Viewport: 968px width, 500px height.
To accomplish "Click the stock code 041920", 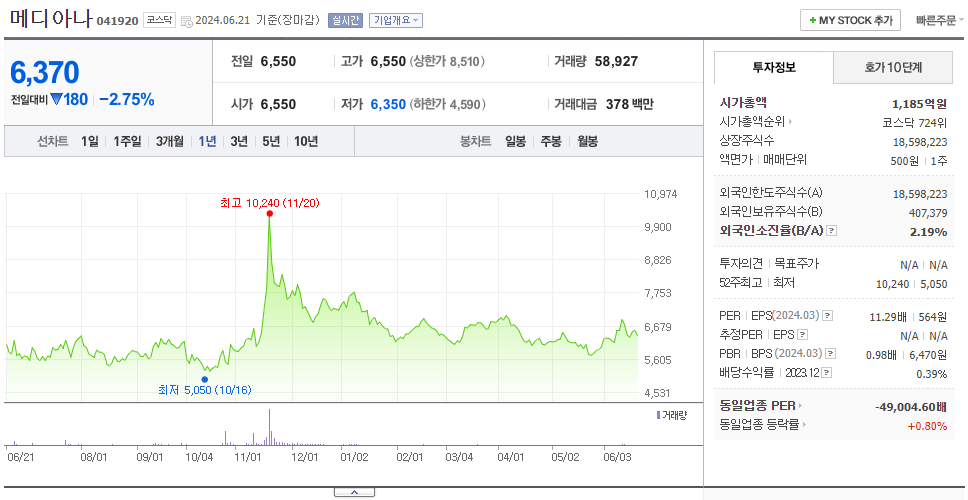I will pos(117,21).
